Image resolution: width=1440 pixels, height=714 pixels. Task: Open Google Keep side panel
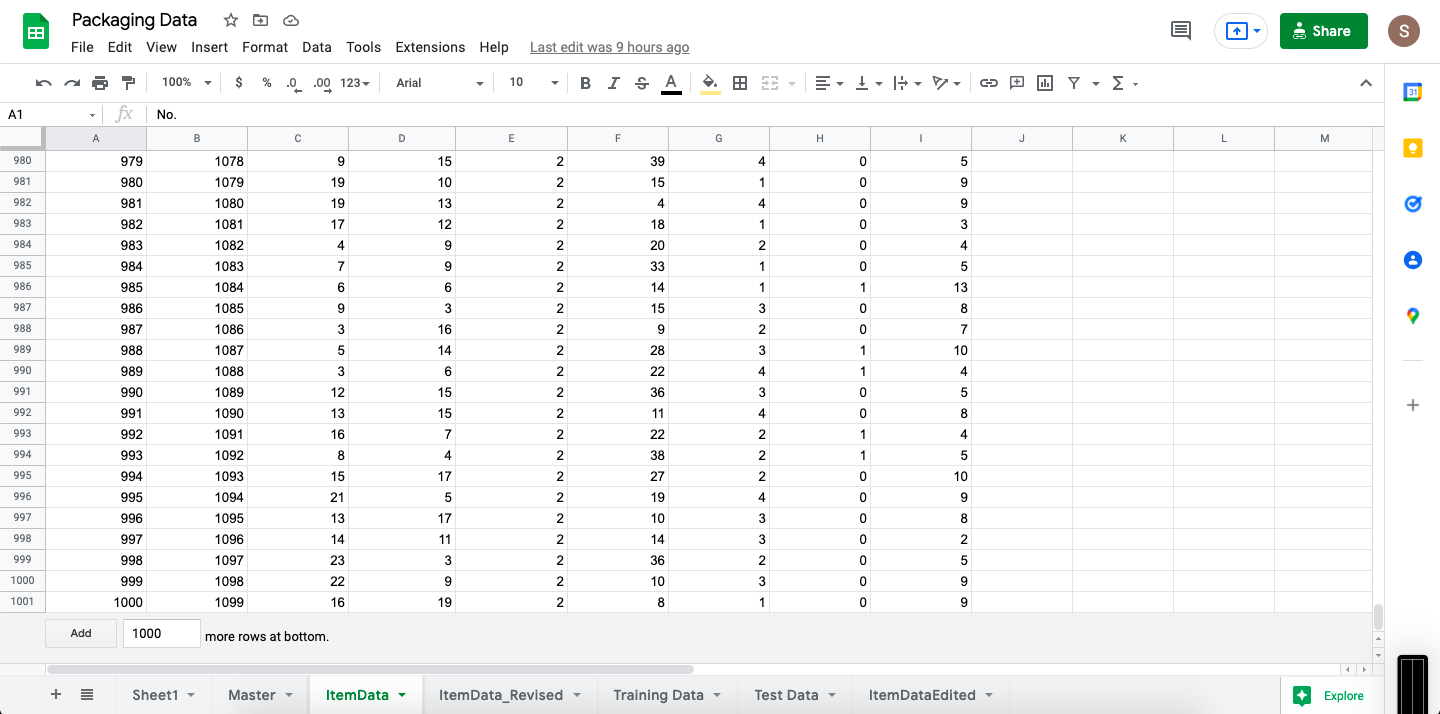click(1413, 148)
